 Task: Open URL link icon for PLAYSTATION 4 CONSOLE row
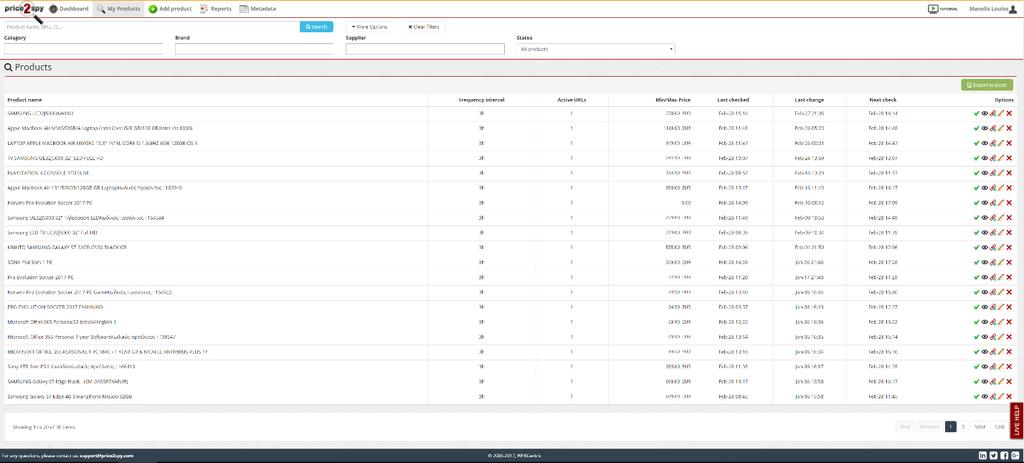[993, 173]
